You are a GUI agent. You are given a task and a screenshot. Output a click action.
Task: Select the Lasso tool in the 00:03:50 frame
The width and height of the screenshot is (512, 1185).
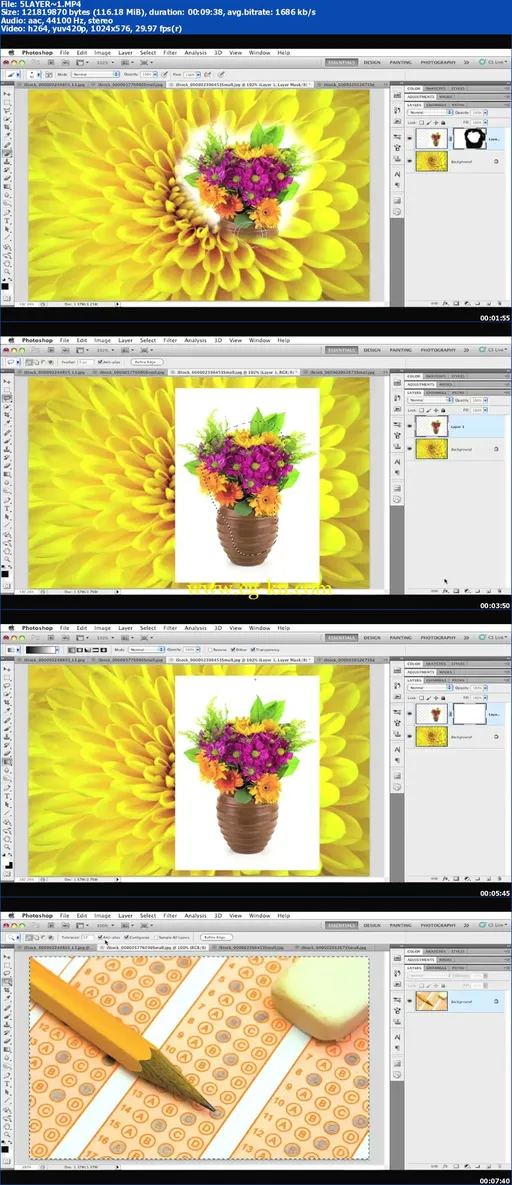[x=7, y=398]
